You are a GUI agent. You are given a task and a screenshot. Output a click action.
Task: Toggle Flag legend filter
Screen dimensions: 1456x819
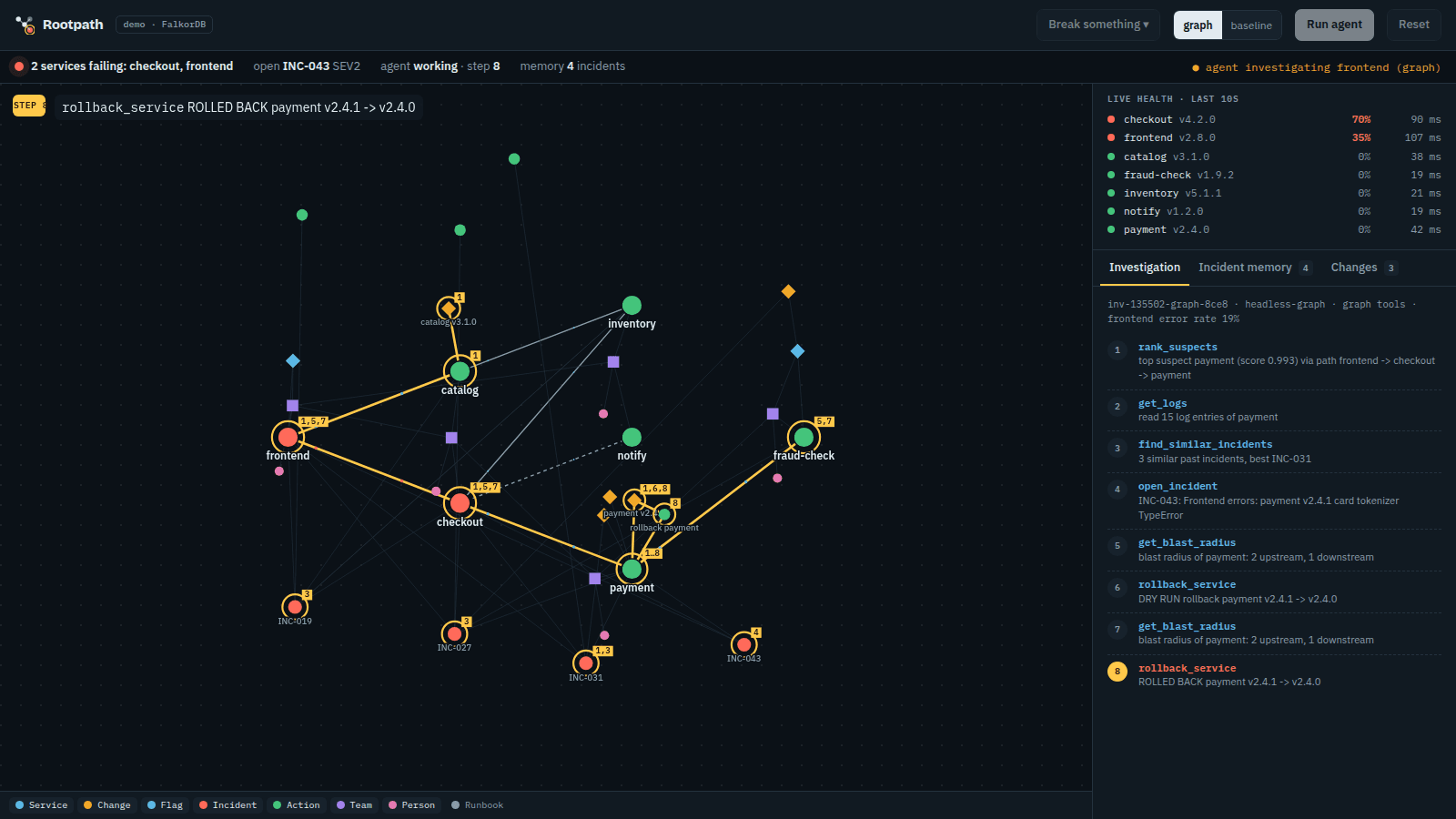[166, 805]
